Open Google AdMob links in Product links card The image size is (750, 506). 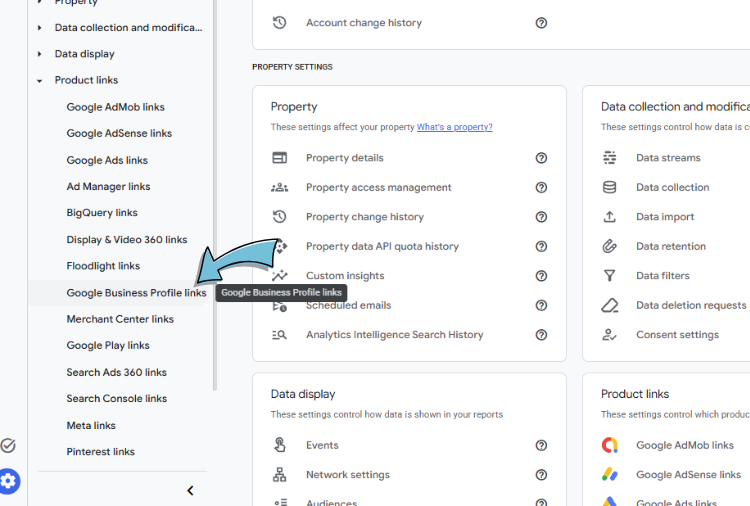(685, 445)
